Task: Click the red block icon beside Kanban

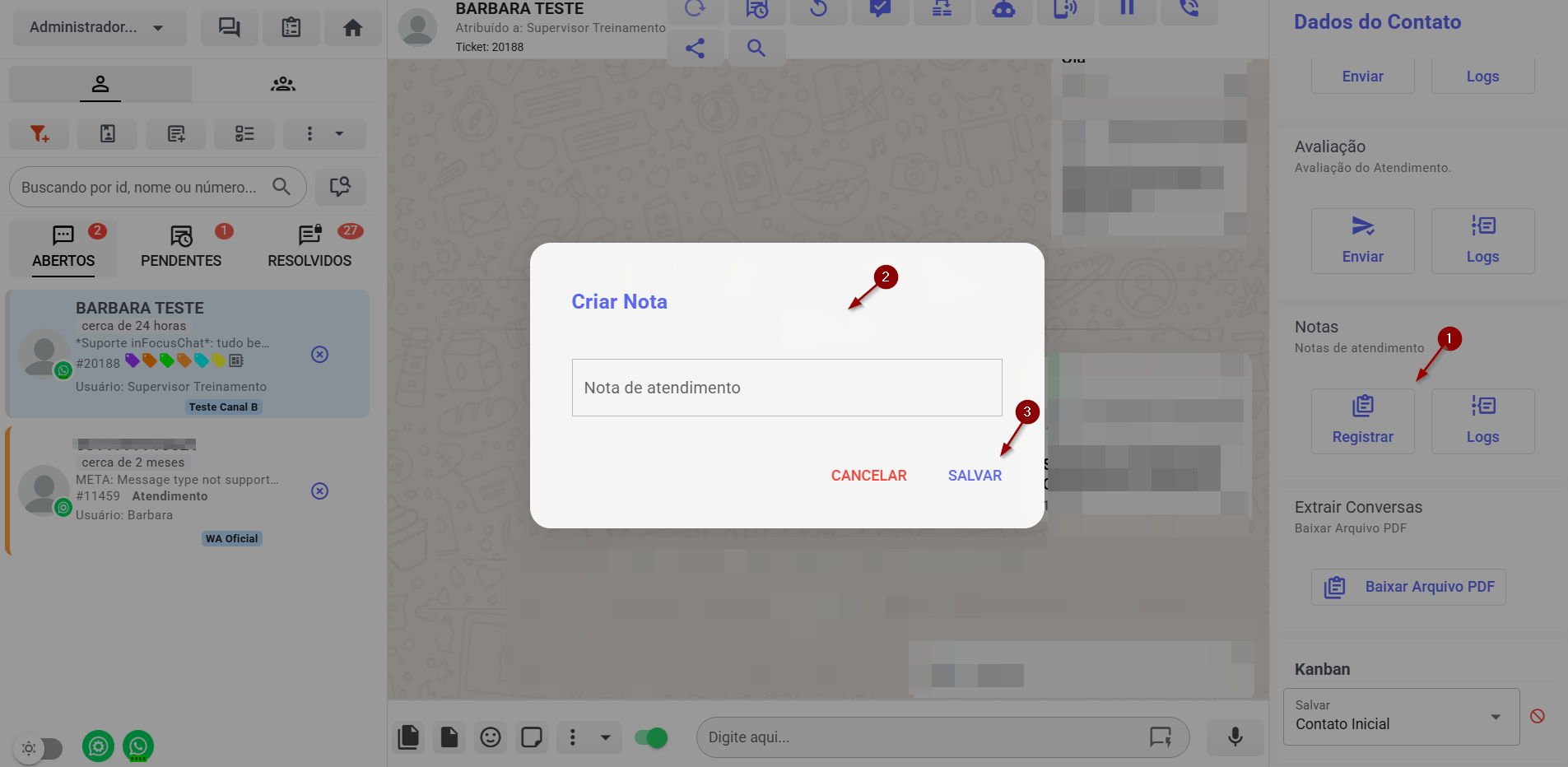Action: (1537, 716)
